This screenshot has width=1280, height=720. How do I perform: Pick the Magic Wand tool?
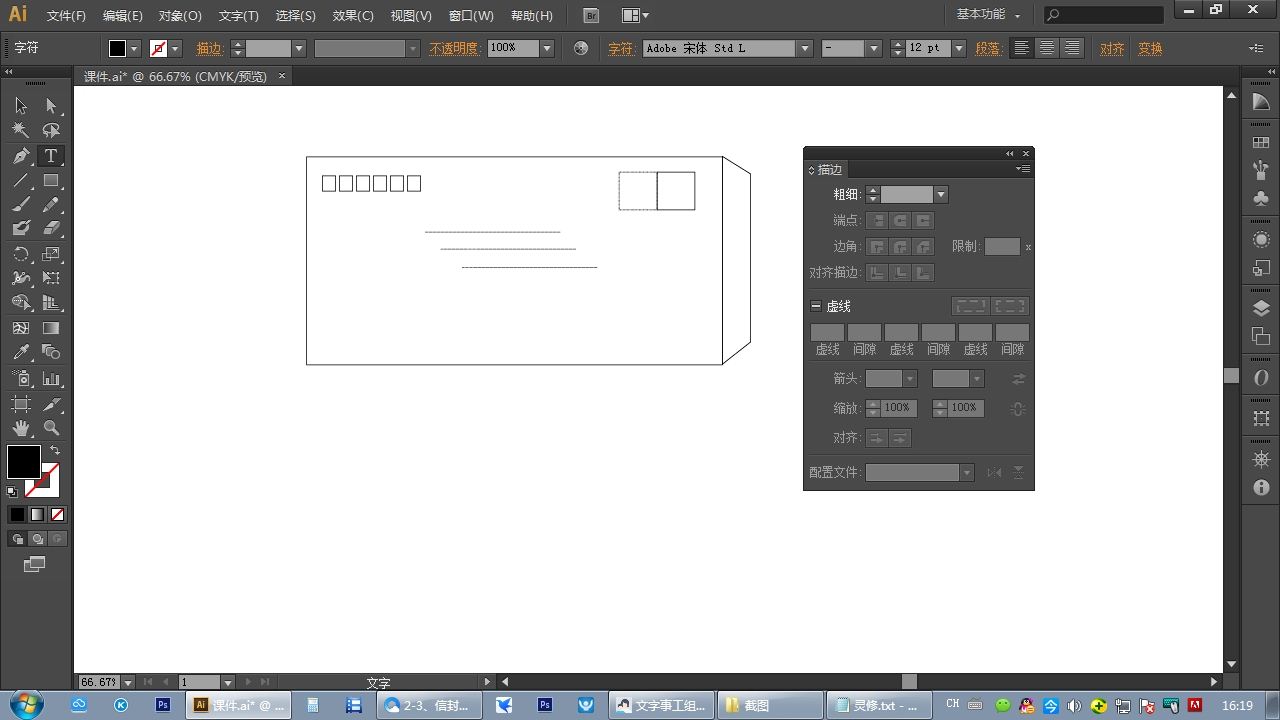pos(21,130)
